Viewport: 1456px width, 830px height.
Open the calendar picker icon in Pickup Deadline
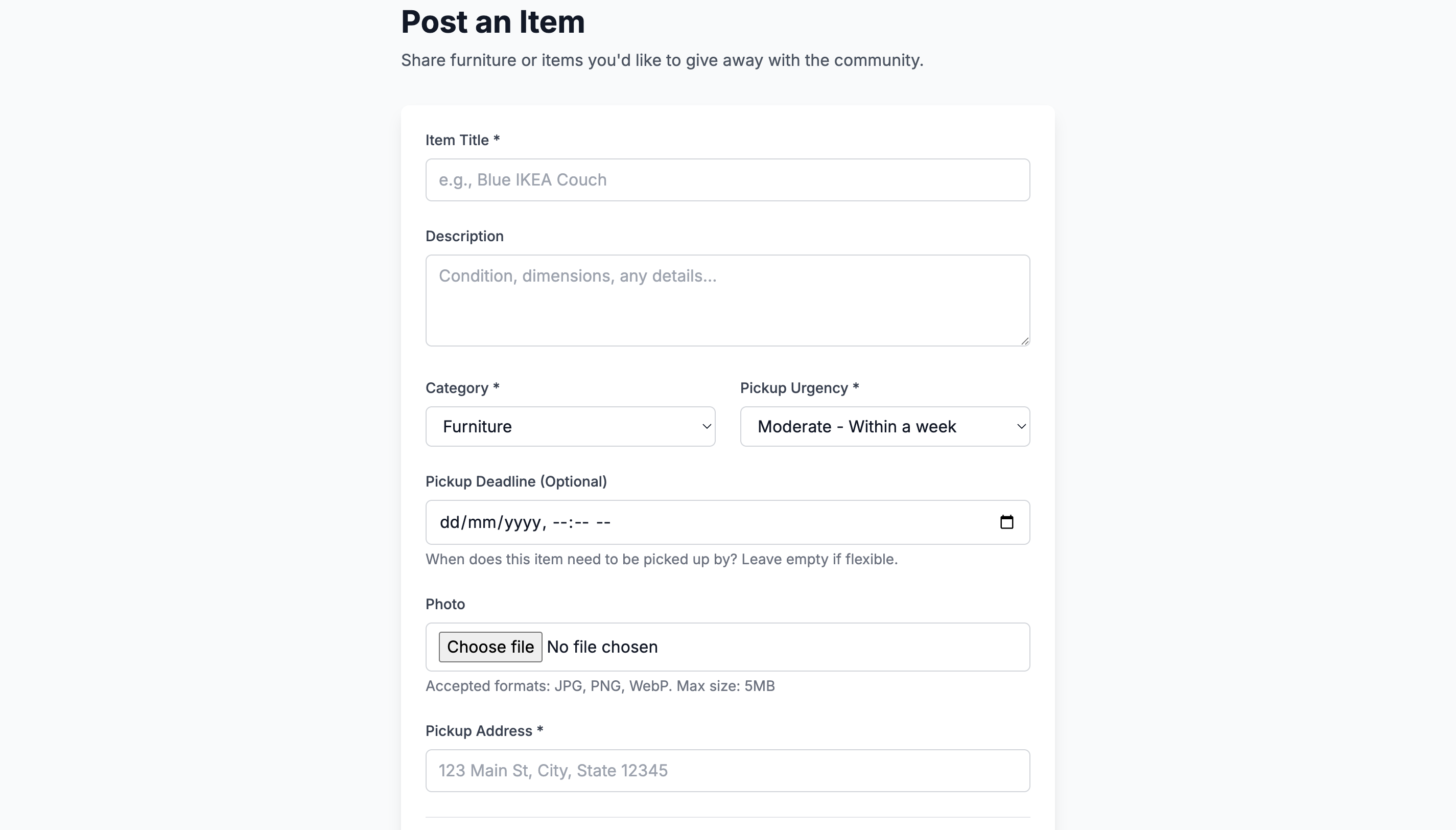click(1006, 522)
